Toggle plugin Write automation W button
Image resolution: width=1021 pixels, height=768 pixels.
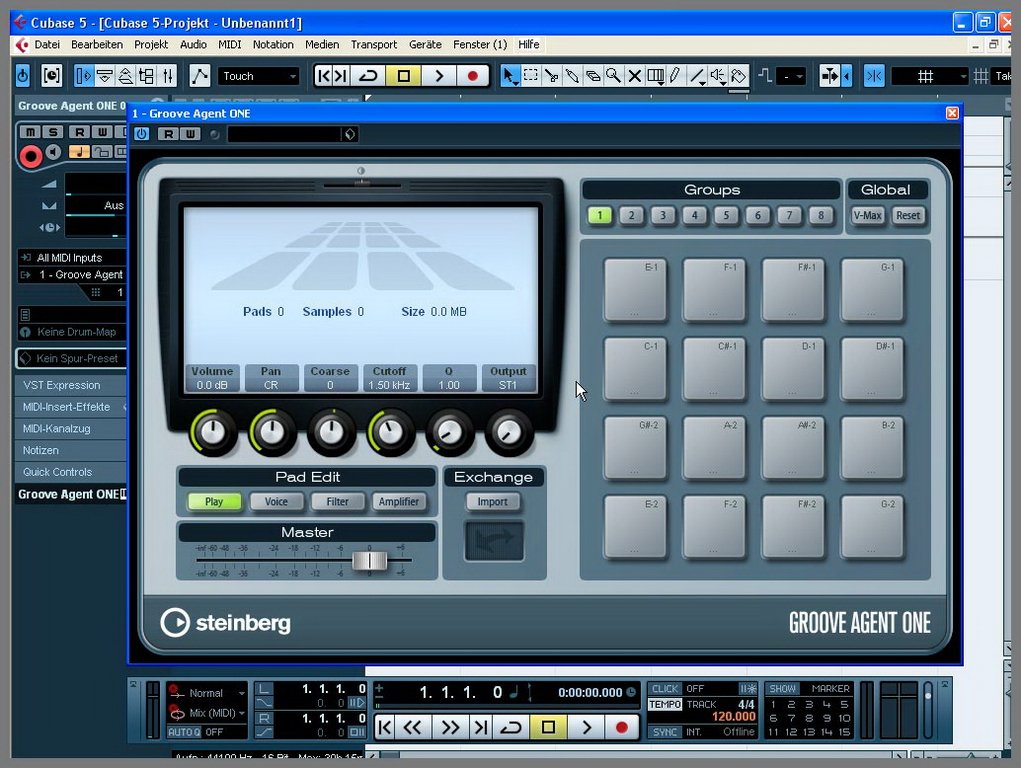point(190,134)
